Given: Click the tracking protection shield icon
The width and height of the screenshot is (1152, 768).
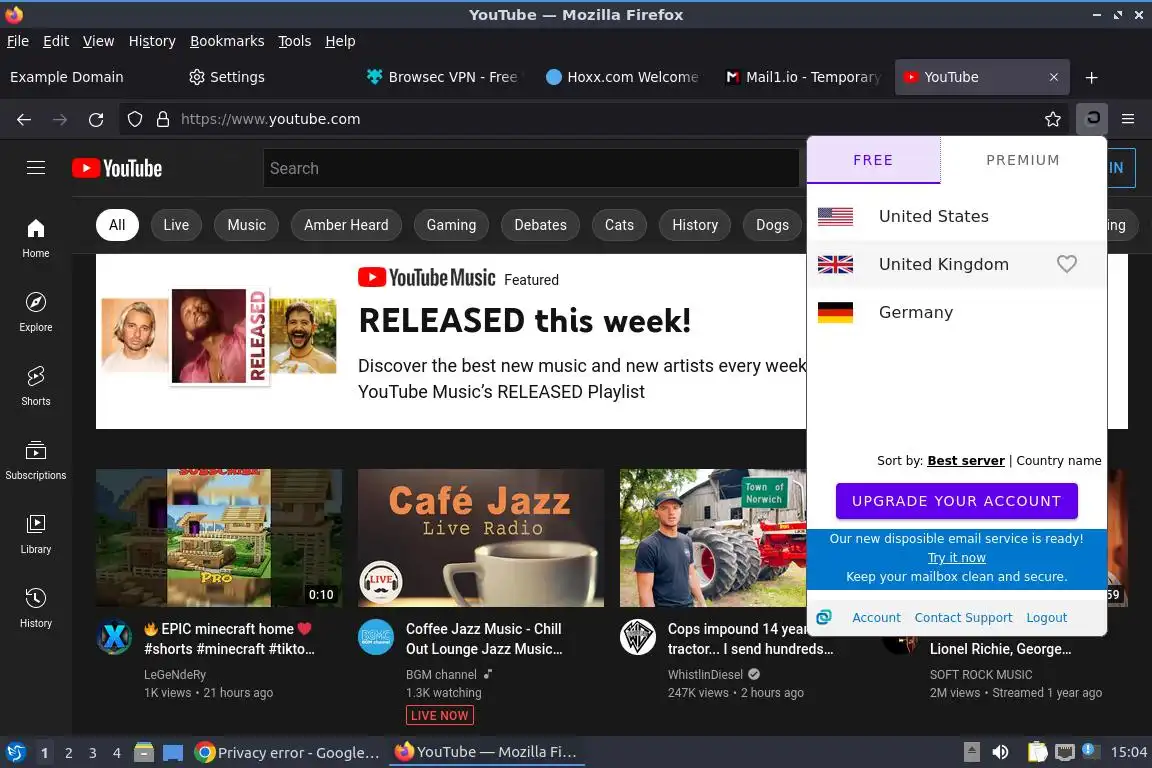Looking at the screenshot, I should click(134, 119).
